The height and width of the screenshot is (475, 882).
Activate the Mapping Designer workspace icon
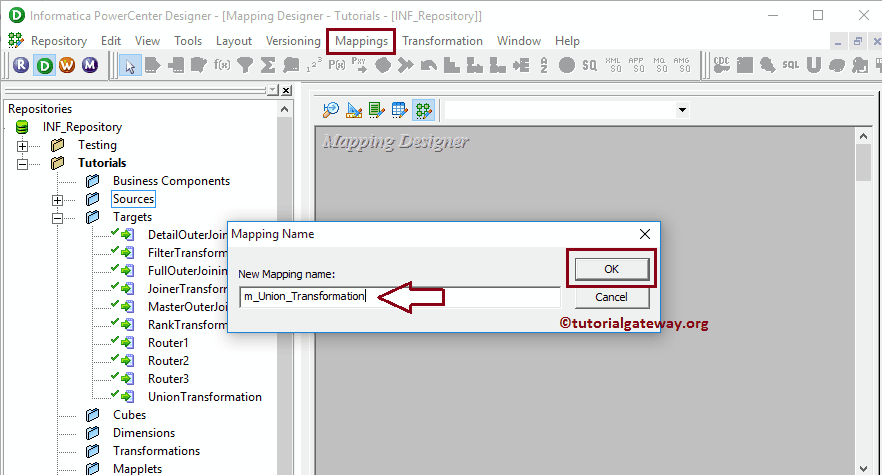(x=424, y=110)
